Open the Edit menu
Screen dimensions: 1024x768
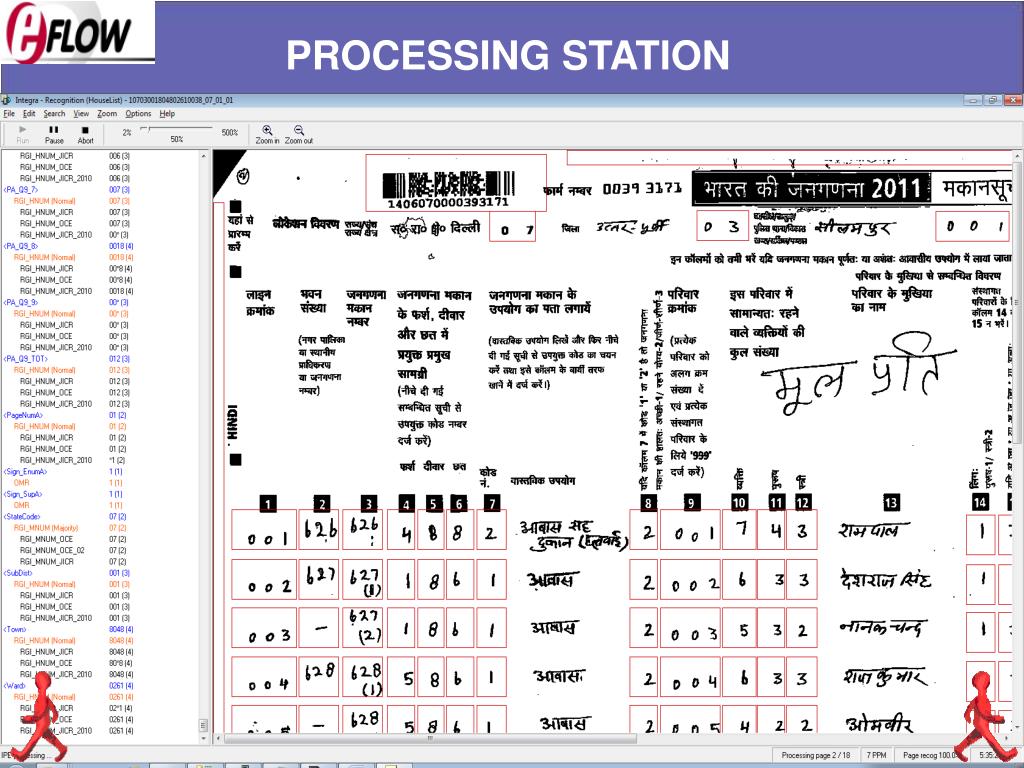[29, 114]
